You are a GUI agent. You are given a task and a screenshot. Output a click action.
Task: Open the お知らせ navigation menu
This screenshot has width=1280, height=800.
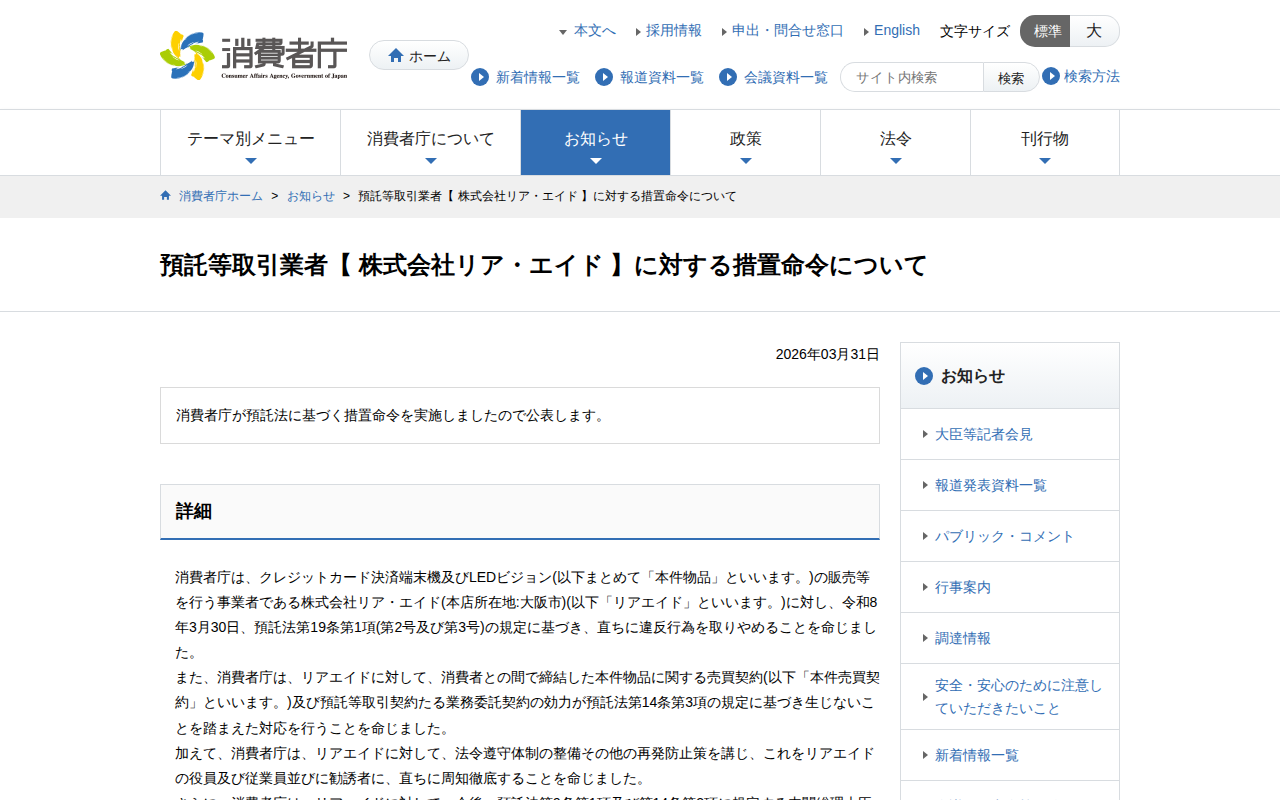coord(596,143)
